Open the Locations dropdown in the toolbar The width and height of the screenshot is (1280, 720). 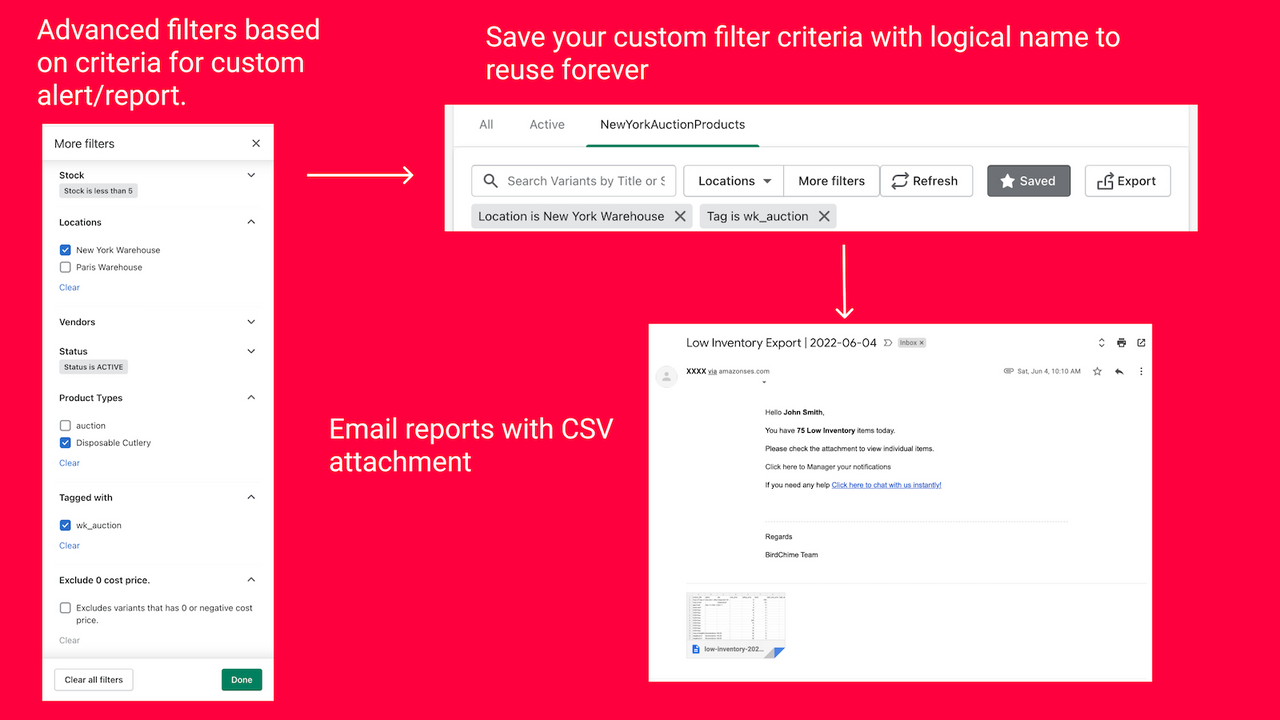point(732,181)
